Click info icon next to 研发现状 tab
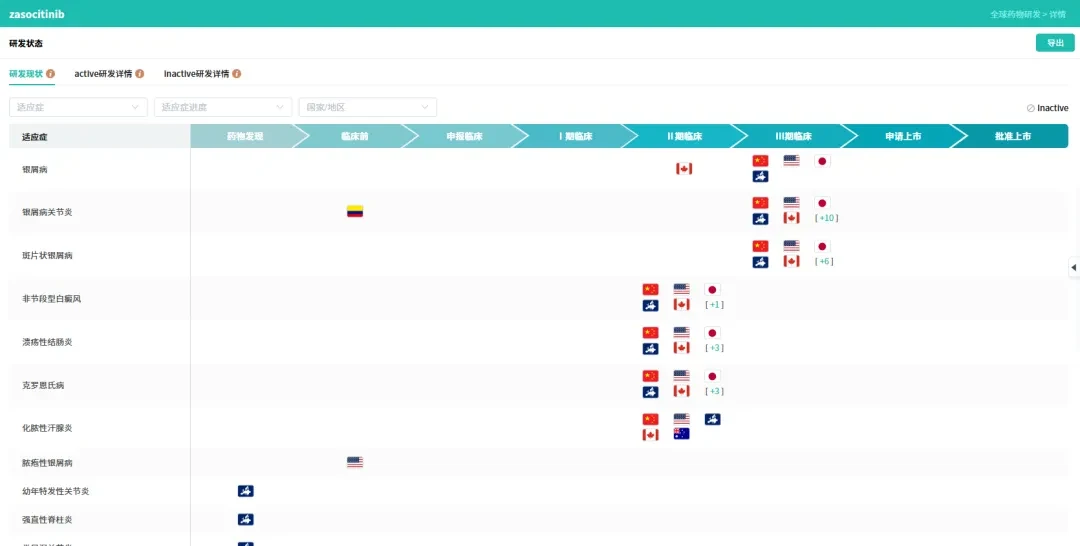Viewport: 1080px width, 546px height. 50,74
